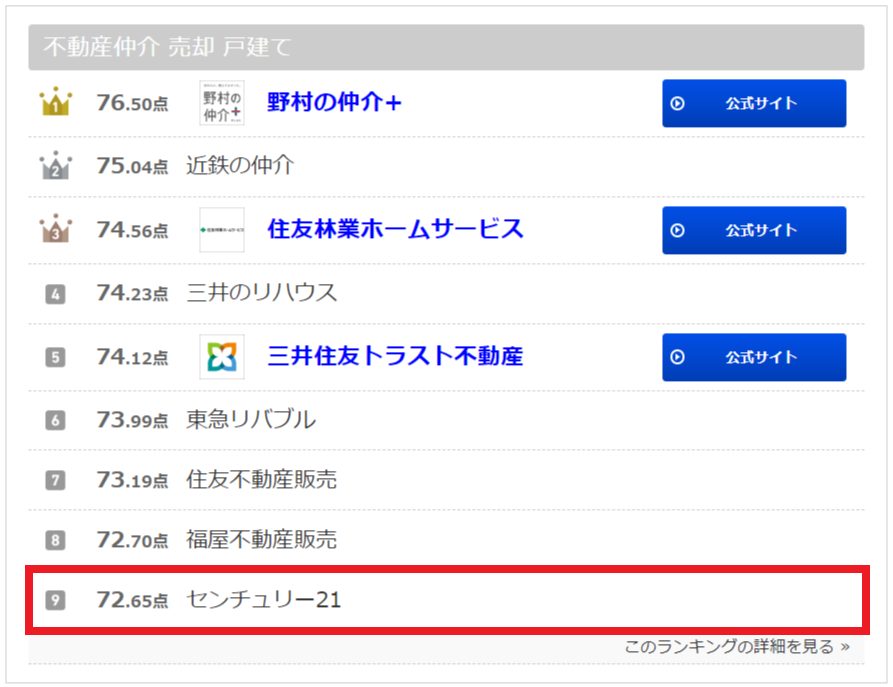Click the 三井住友トラスト不動産 logo thumbnail
The height and width of the screenshot is (687, 893).
[222, 357]
